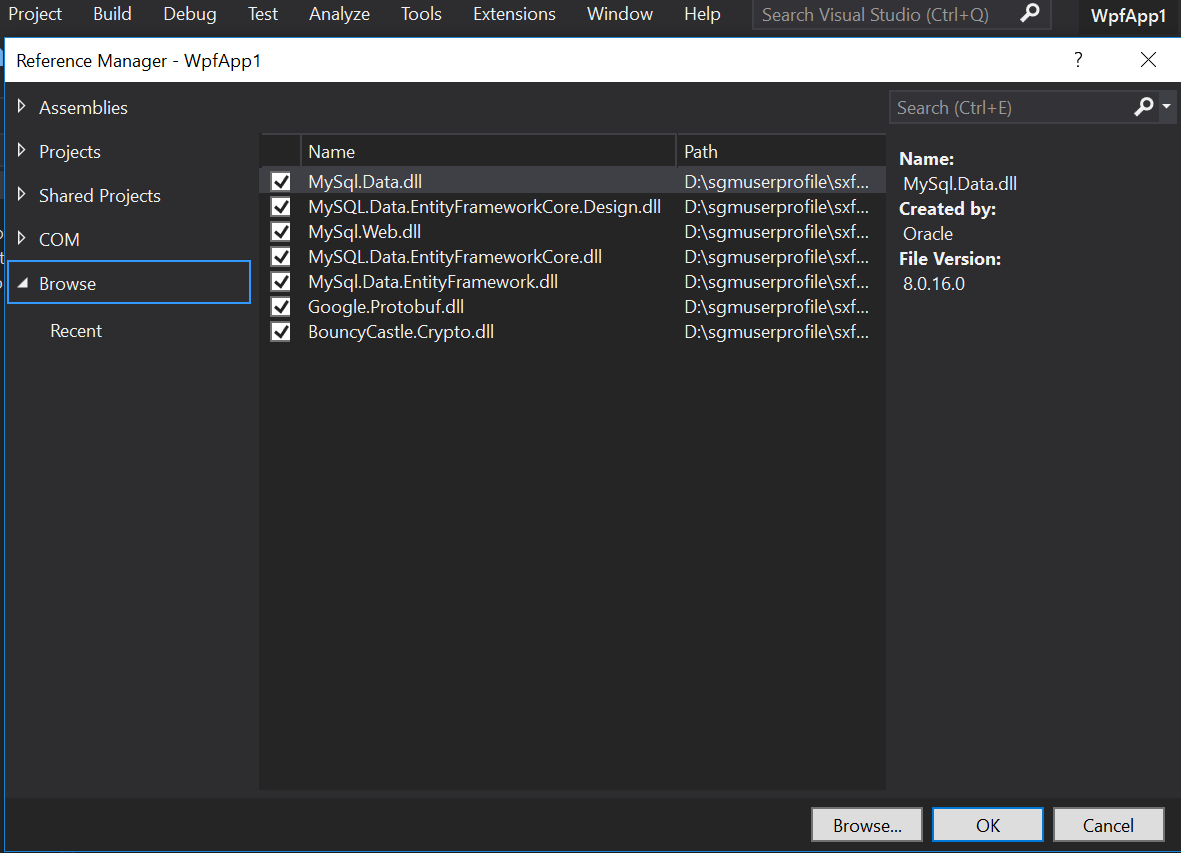Uncheck MySql.Data.EntityFramework.dll checkbox
This screenshot has width=1181, height=853.
(281, 282)
